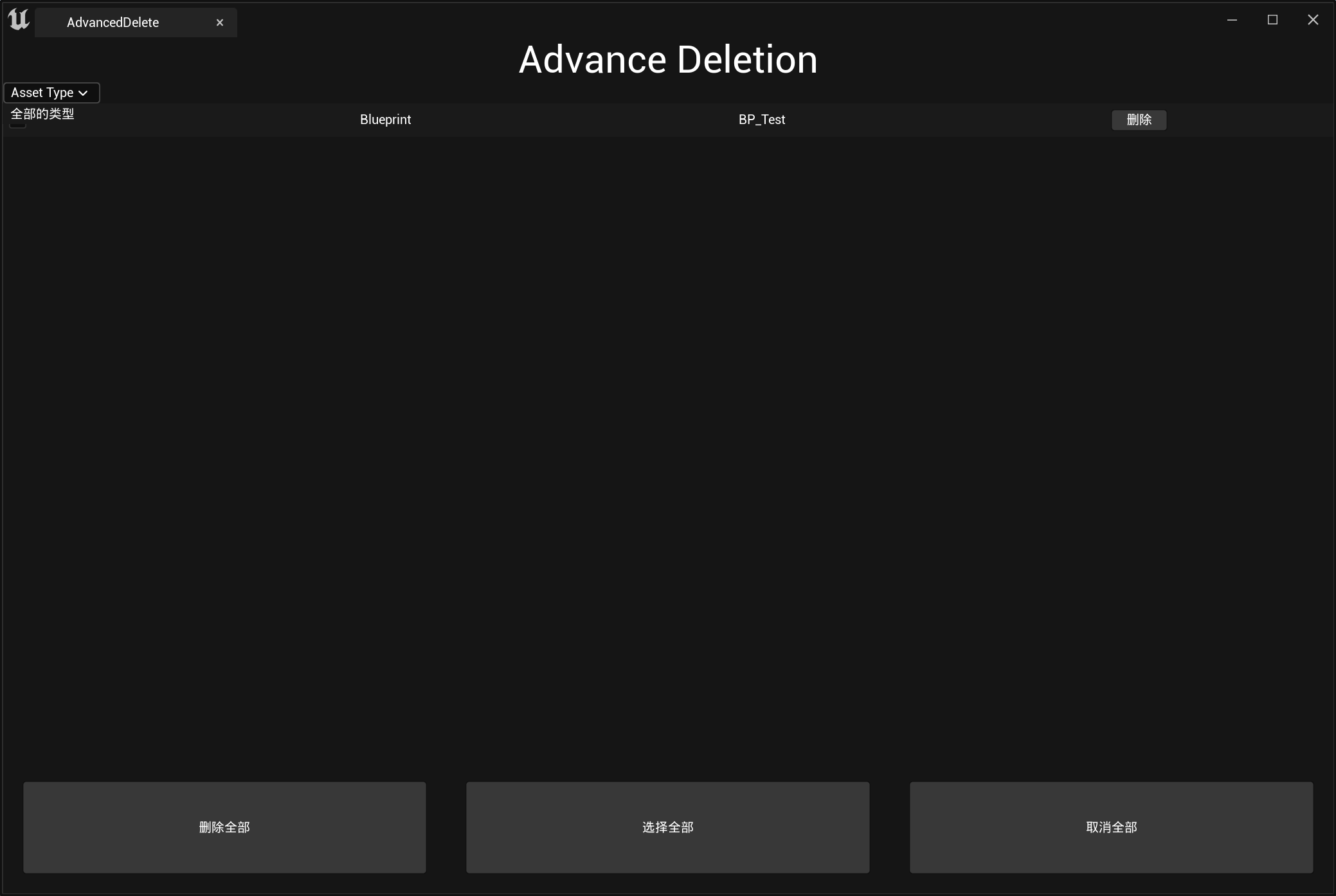1336x896 pixels.
Task: Click the 删除全部 button
Action: [x=224, y=827]
